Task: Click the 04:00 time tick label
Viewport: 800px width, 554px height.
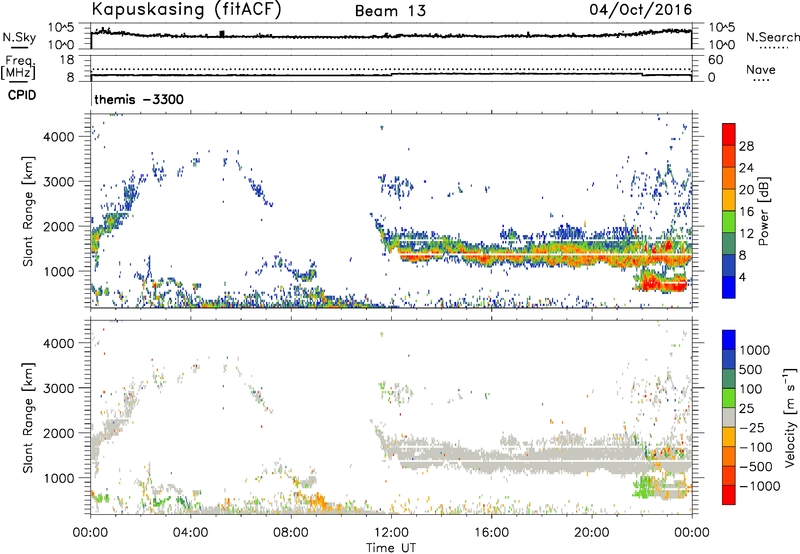Action: coord(191,533)
